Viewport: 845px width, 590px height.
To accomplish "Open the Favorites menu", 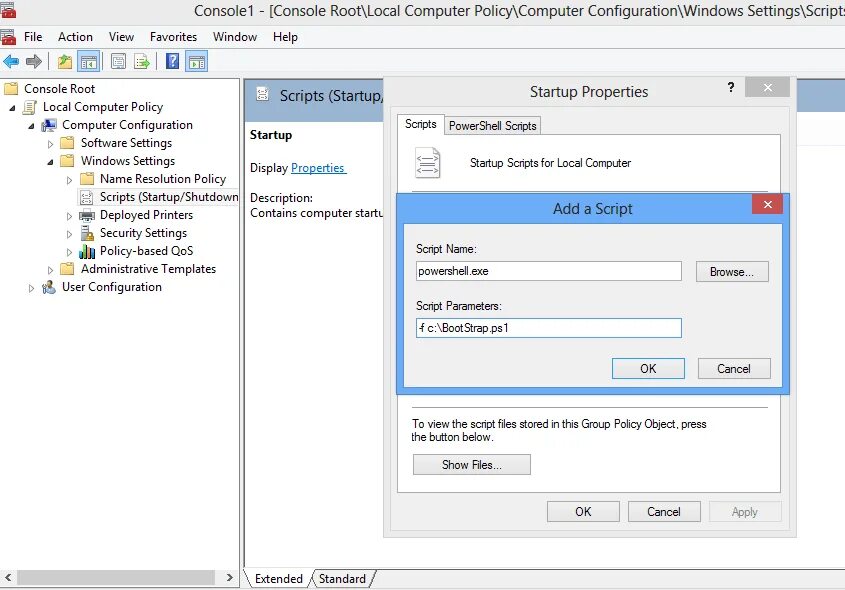I will tap(174, 37).
